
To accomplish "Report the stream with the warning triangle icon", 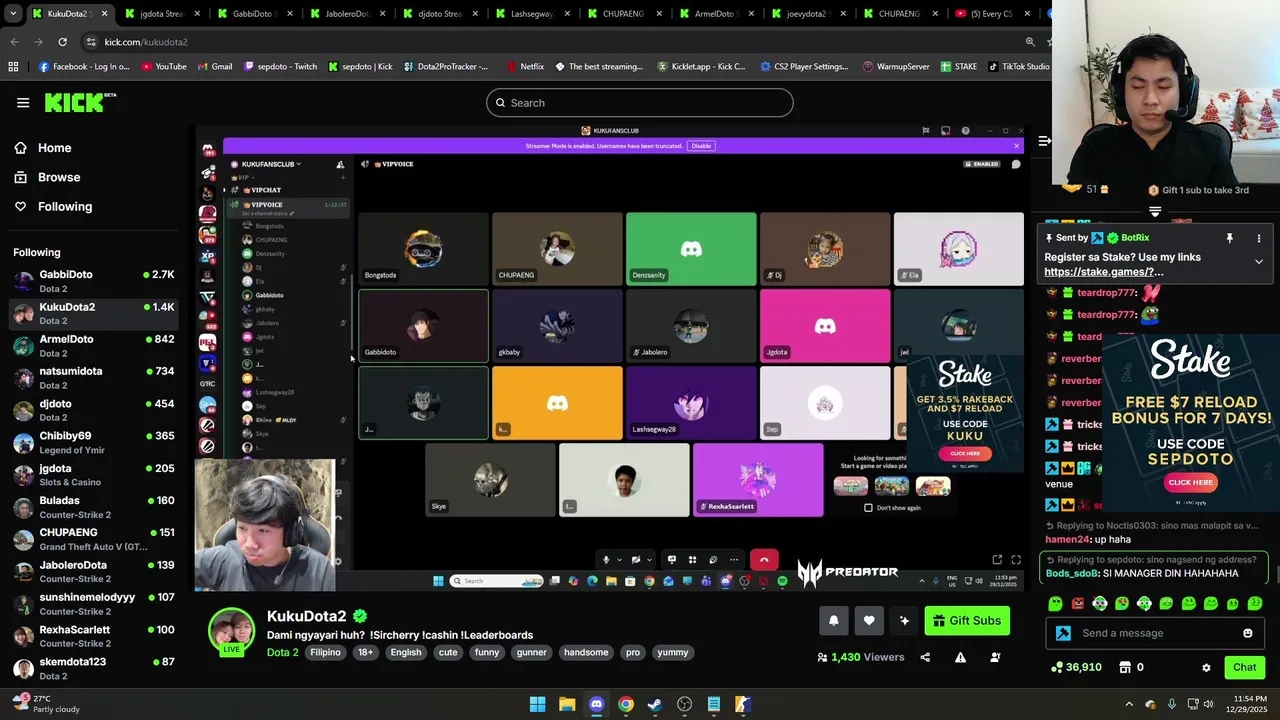I will (x=960, y=657).
